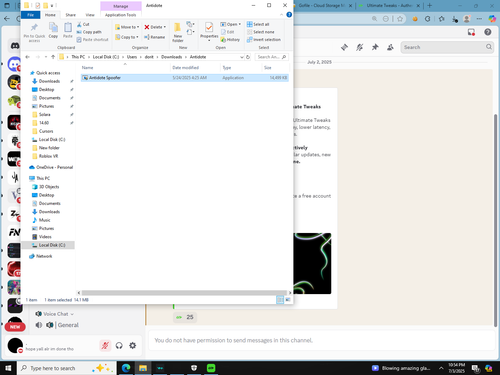The width and height of the screenshot is (500, 375).
Task: Open address bar history dropdown
Action: (242, 57)
